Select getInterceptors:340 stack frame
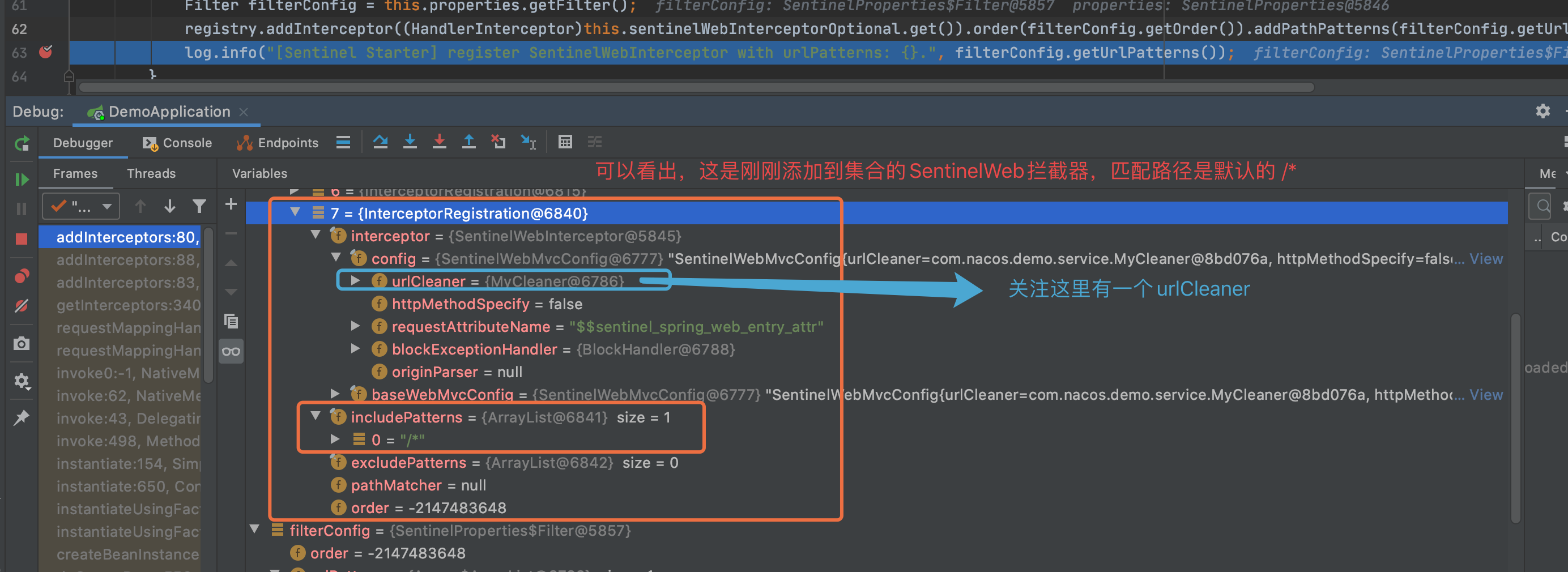The width and height of the screenshot is (1568, 572). click(121, 305)
